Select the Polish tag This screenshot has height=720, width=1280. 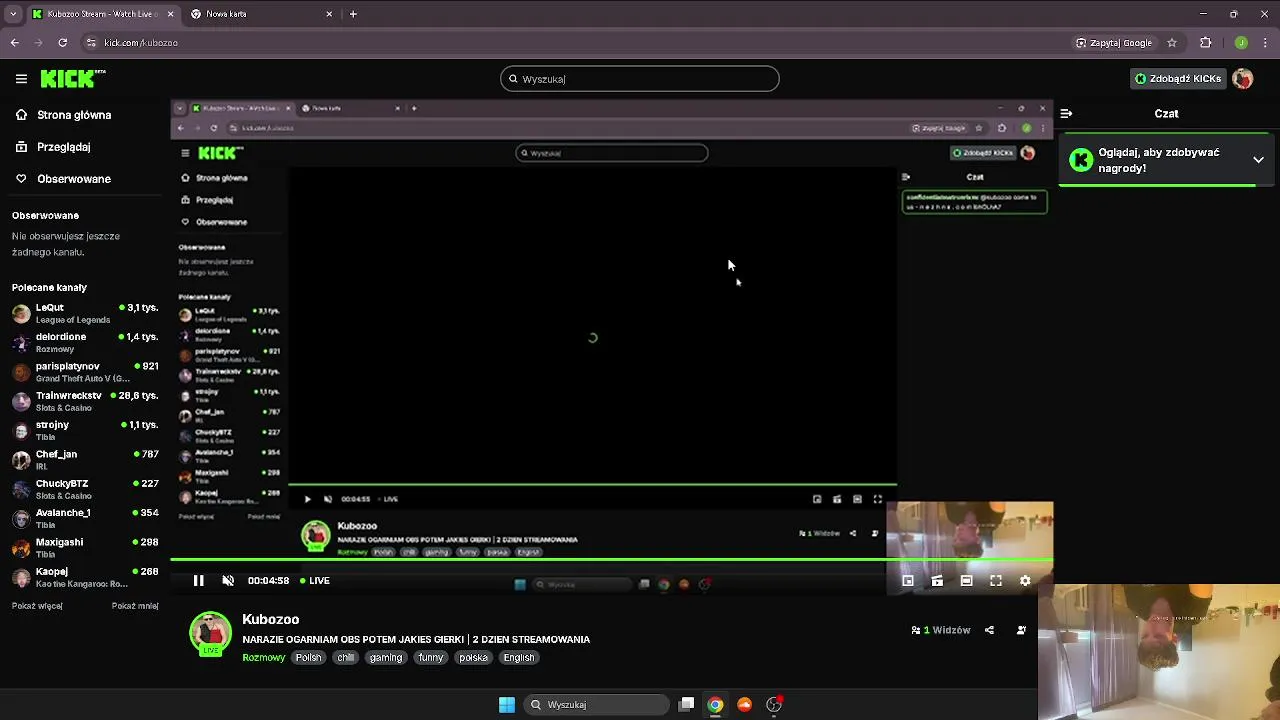click(x=308, y=658)
